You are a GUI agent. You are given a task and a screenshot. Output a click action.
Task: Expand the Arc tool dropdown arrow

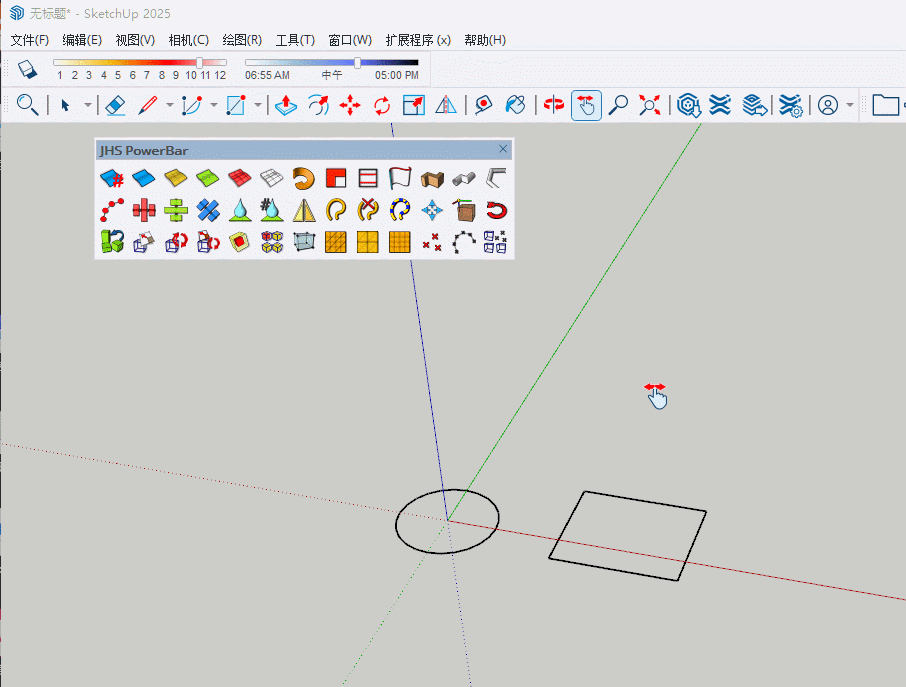tap(214, 105)
